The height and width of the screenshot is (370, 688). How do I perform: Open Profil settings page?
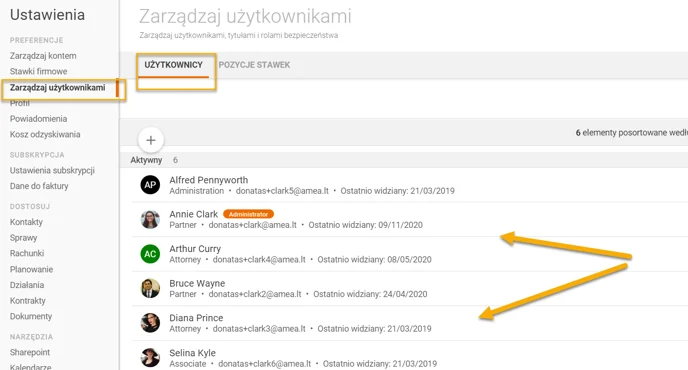tap(20, 104)
